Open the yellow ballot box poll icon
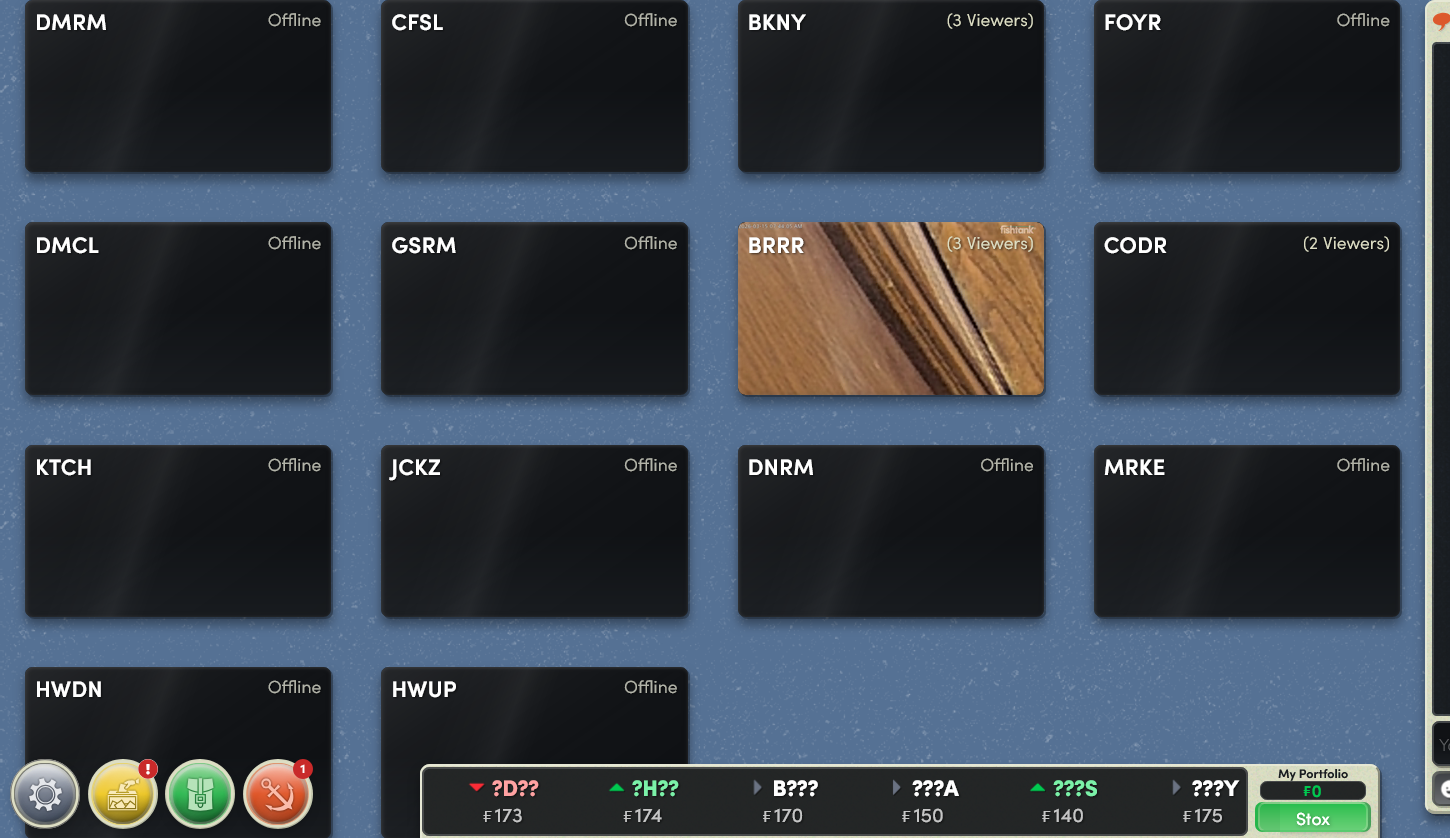Image resolution: width=1450 pixels, height=838 pixels. (x=123, y=794)
